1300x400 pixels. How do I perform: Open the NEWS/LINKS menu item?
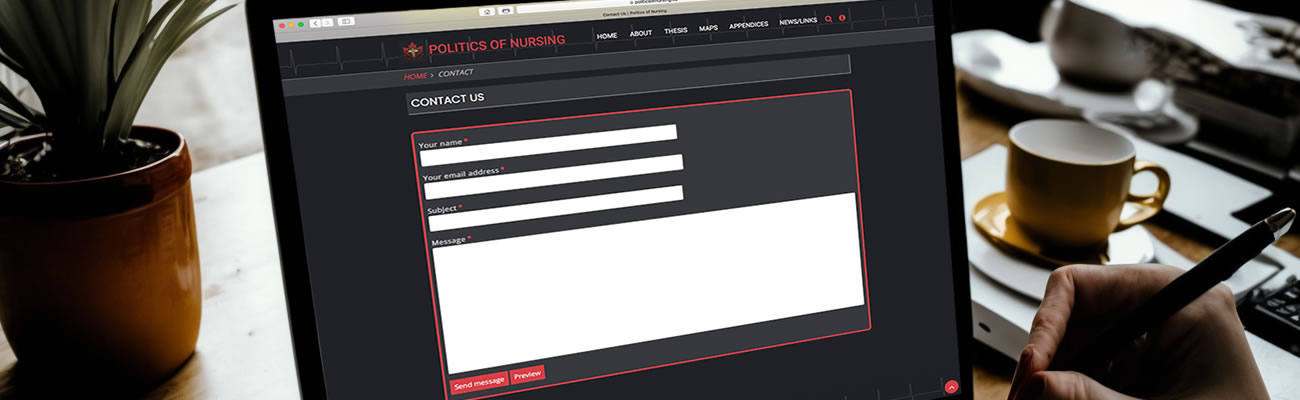click(x=798, y=22)
